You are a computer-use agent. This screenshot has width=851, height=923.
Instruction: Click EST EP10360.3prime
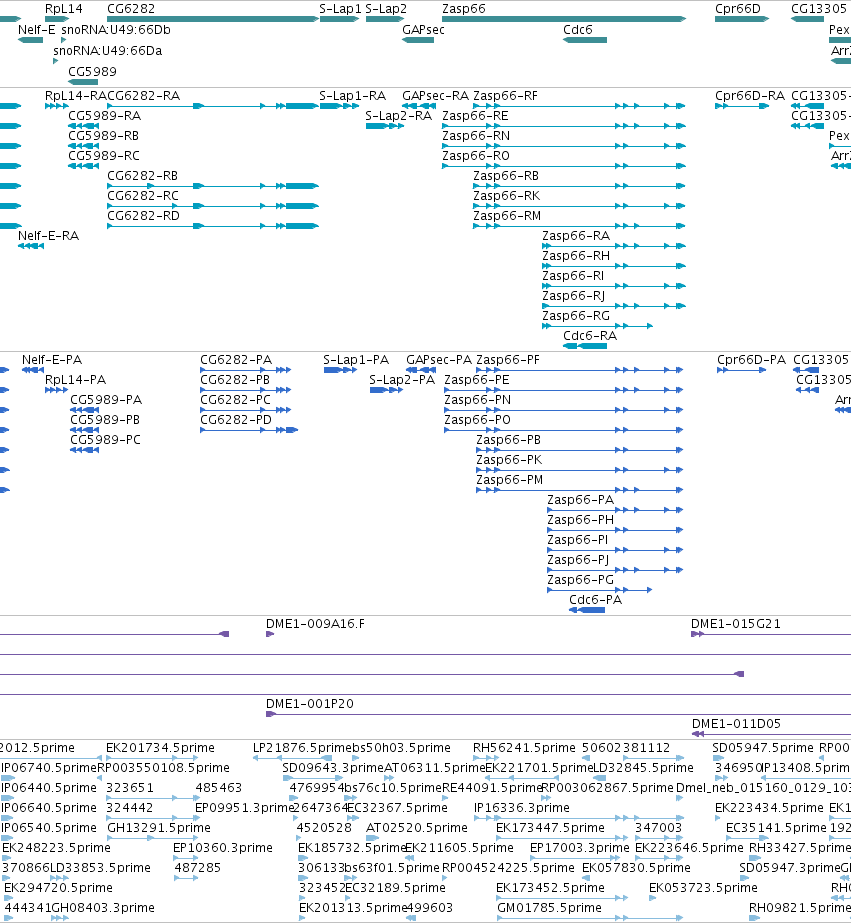[x=222, y=848]
